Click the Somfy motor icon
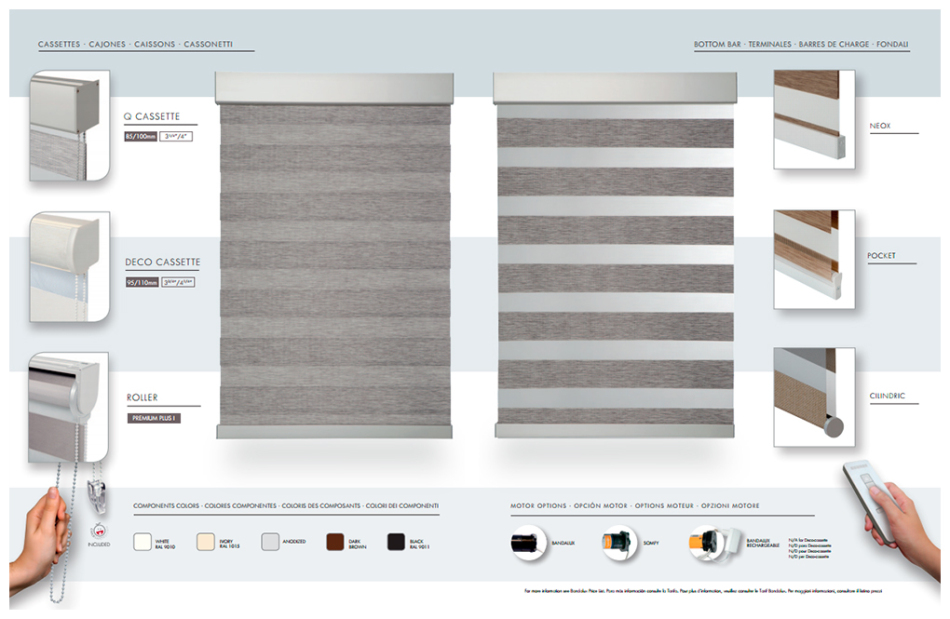 coord(617,543)
